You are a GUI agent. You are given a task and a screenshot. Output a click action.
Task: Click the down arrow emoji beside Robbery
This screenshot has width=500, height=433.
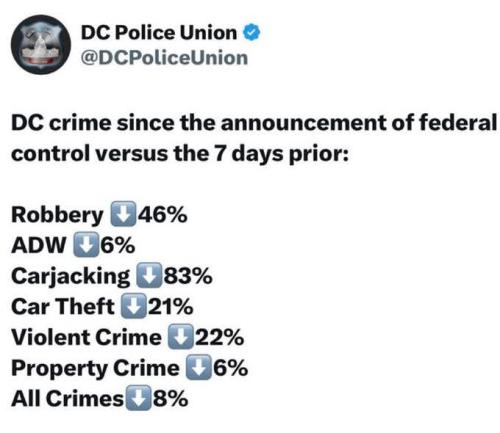pos(123,214)
